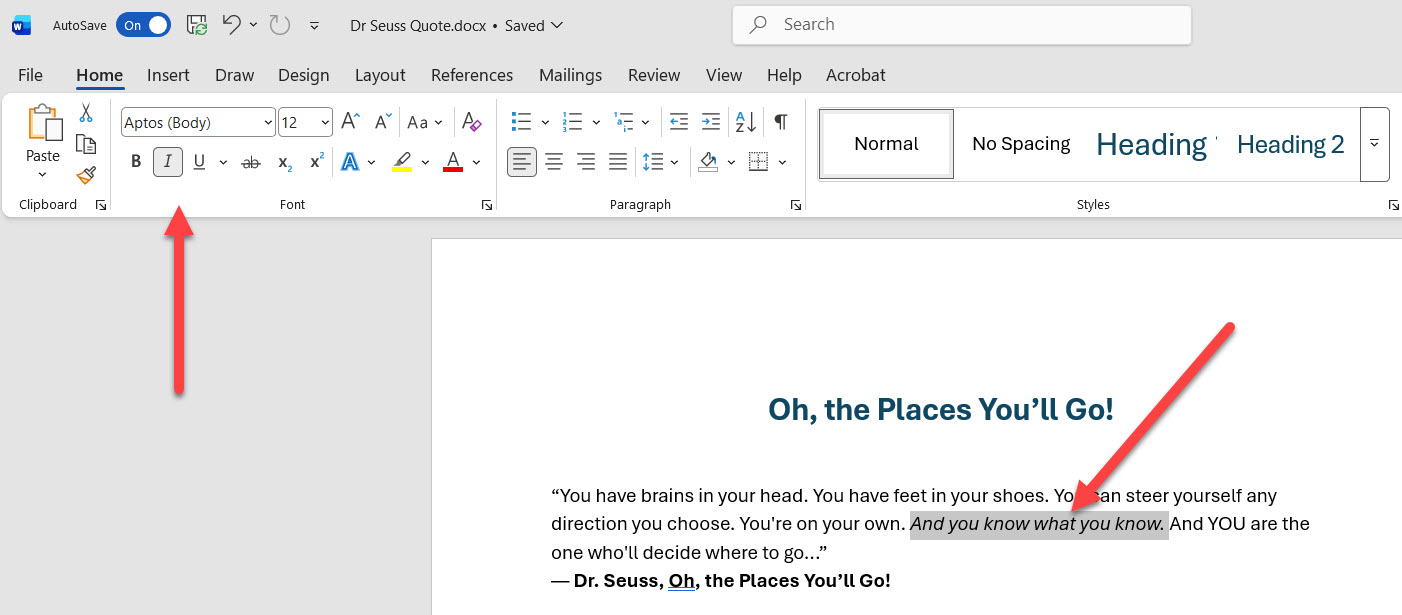This screenshot has width=1402, height=615.
Task: Click the Line and Paragraph Spacing icon
Action: (653, 162)
